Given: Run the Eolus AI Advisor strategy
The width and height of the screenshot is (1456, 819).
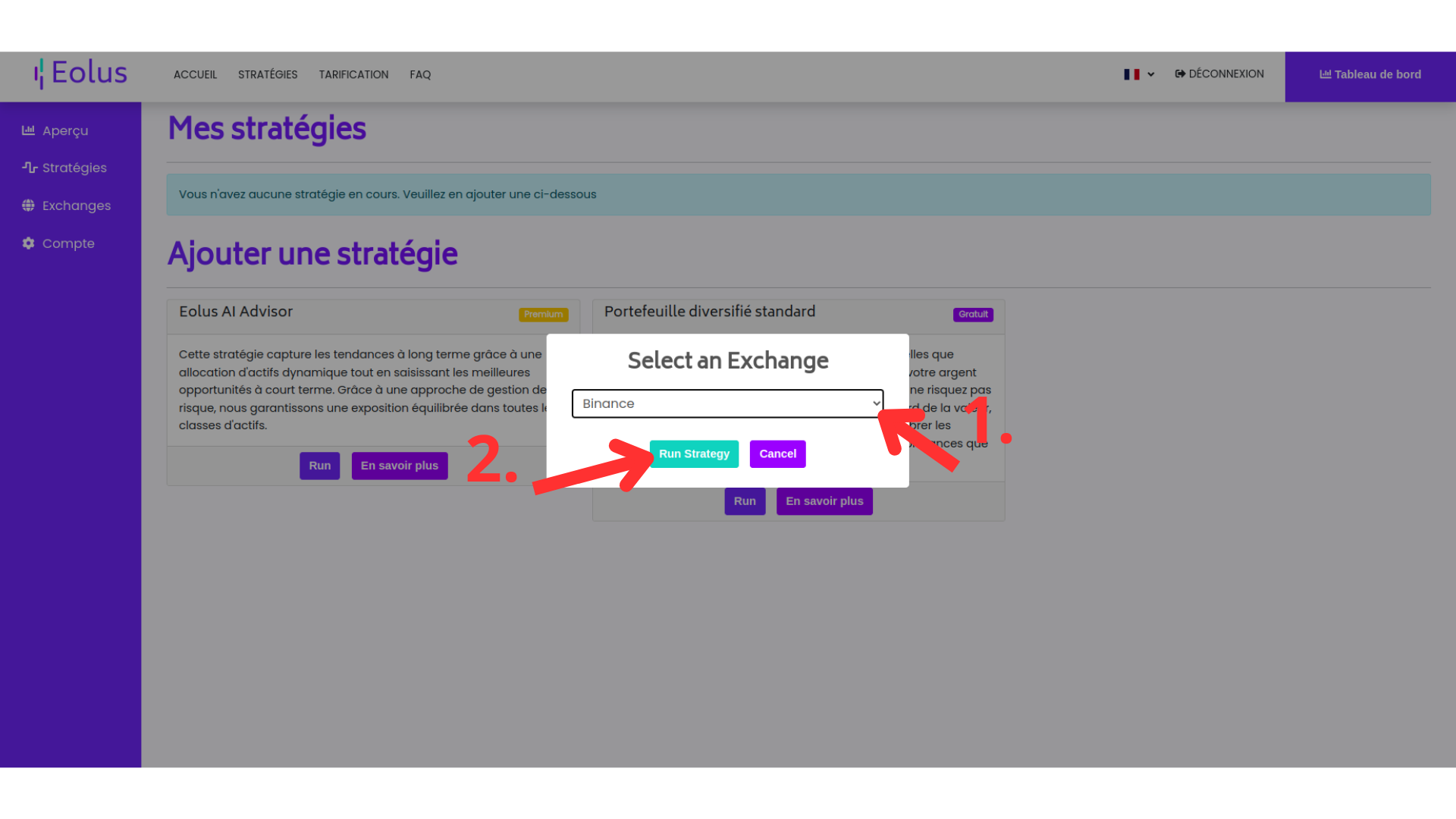Looking at the screenshot, I should point(319,466).
